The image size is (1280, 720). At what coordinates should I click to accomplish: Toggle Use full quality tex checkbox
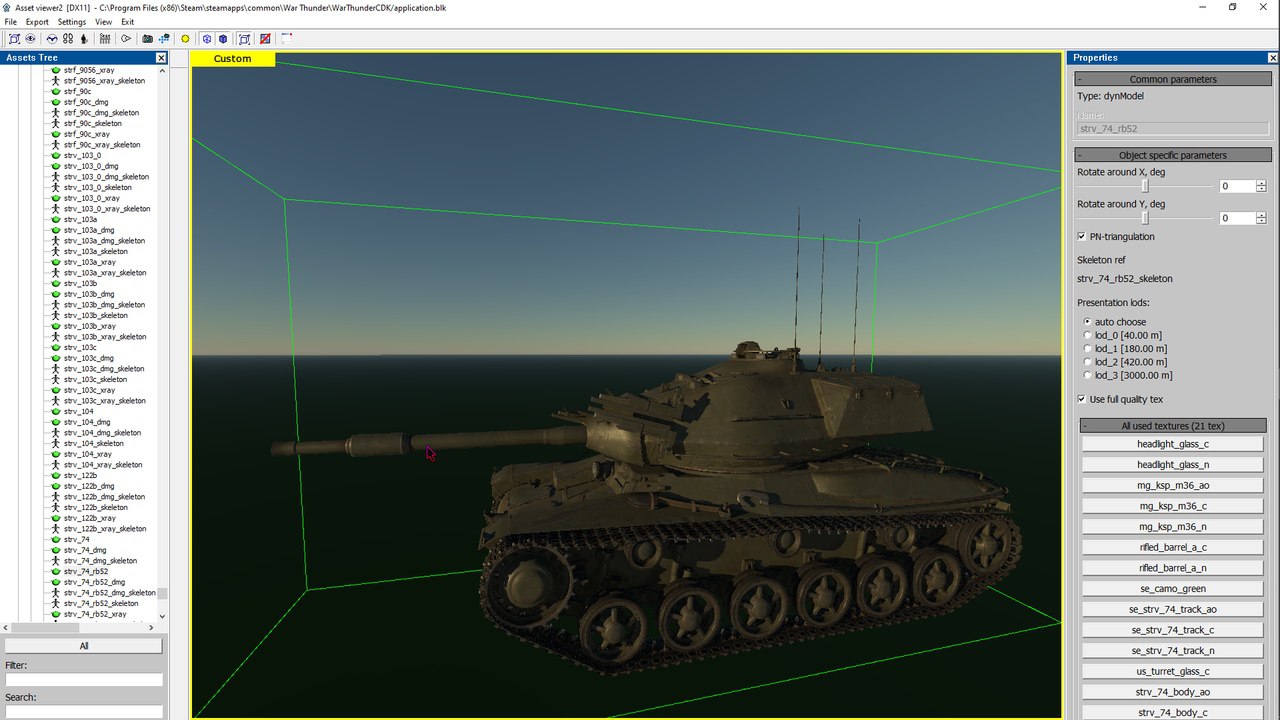[x=1082, y=399]
